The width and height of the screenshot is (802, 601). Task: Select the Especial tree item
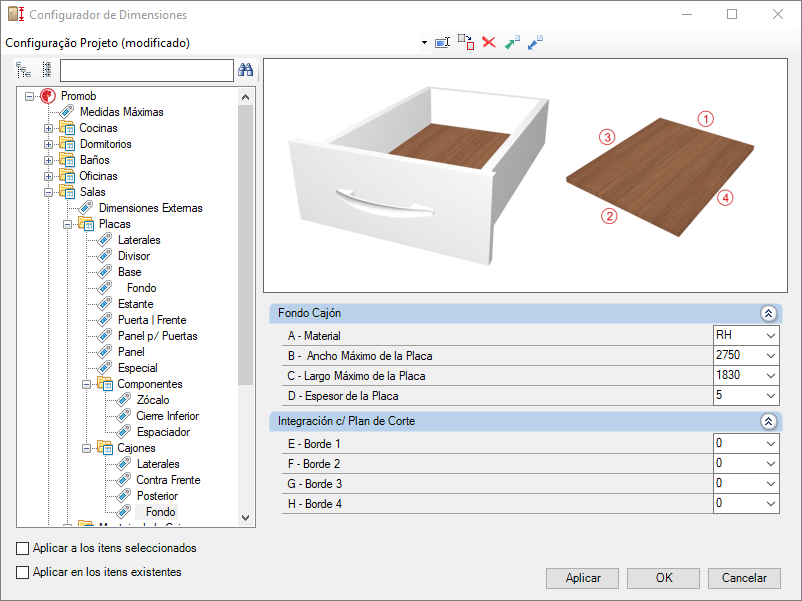[x=138, y=368]
